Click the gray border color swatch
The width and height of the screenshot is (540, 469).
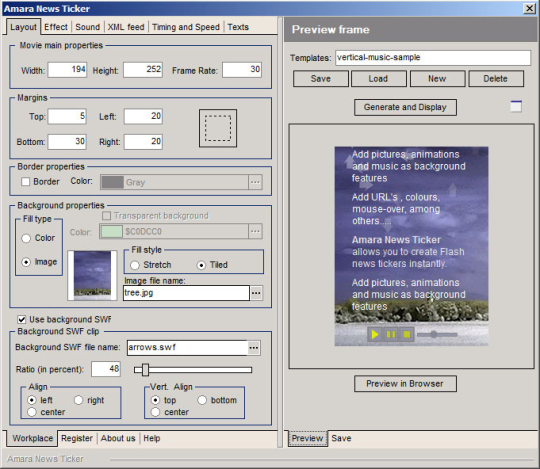(x=113, y=182)
